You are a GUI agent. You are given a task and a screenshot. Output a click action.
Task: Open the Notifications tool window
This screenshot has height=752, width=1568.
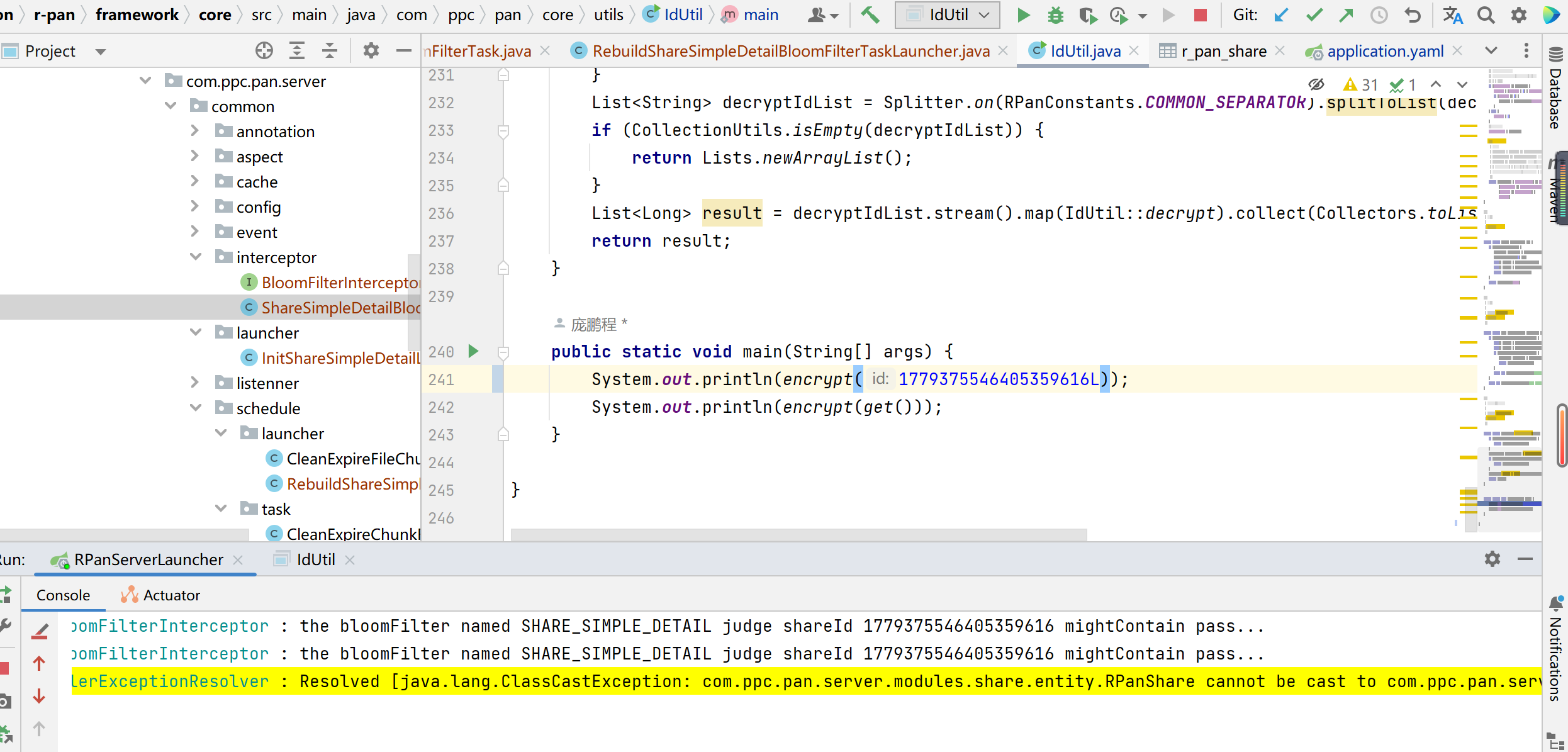[x=1555, y=649]
